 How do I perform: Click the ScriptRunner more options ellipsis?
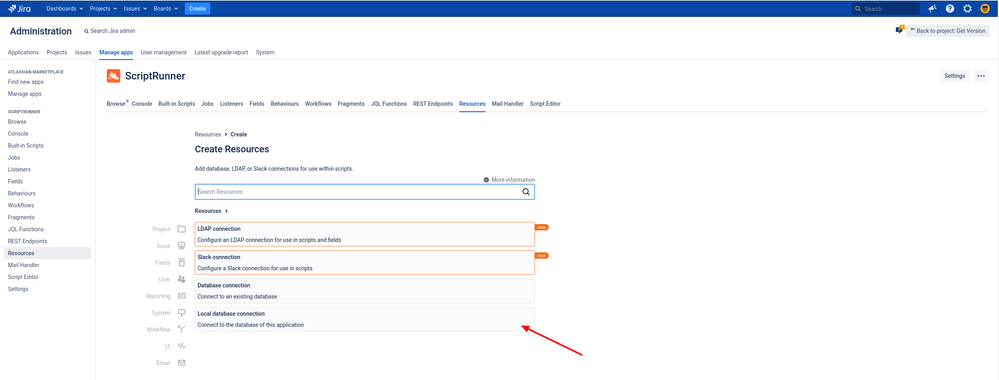pyautogui.click(x=981, y=76)
